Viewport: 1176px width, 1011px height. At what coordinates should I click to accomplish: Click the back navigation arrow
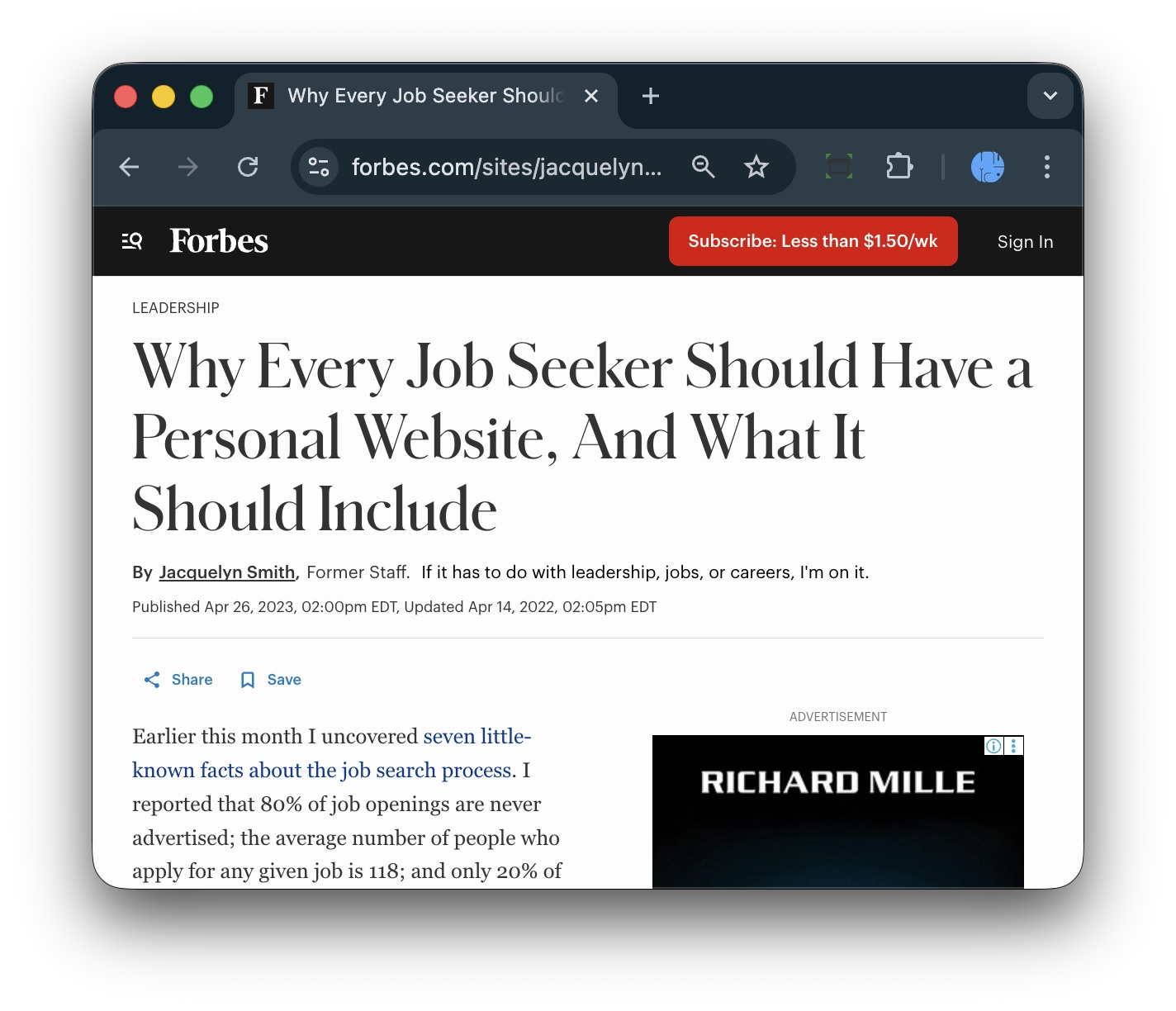[x=129, y=167]
